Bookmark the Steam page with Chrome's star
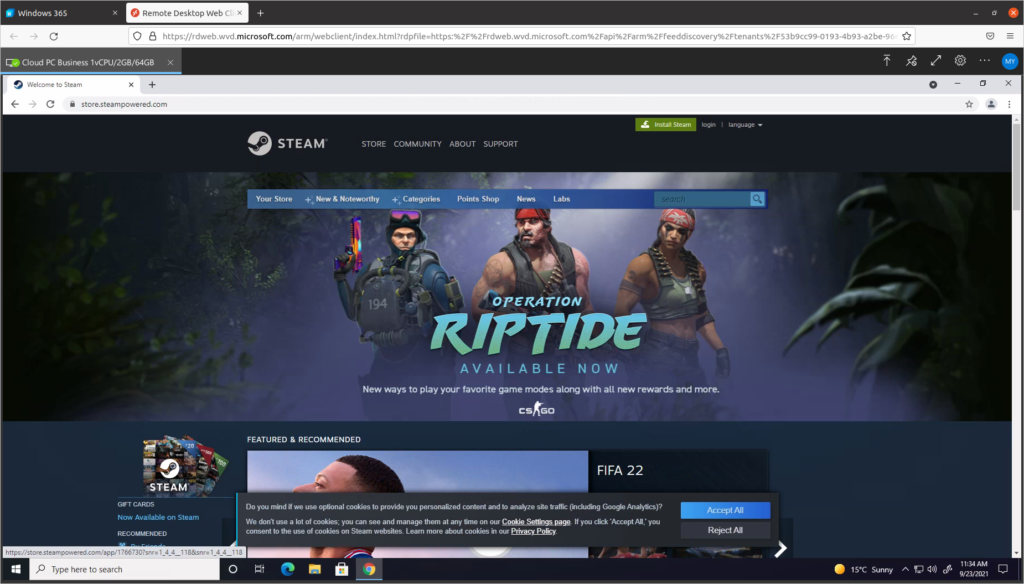 (x=969, y=104)
